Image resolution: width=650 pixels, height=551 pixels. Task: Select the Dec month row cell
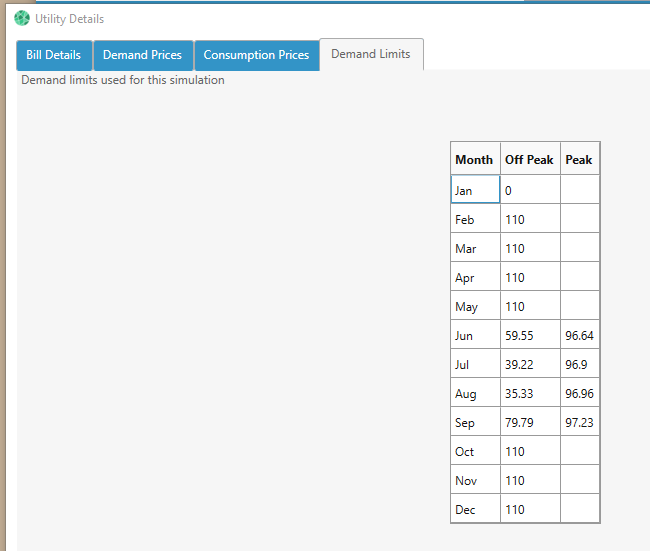[475, 510]
